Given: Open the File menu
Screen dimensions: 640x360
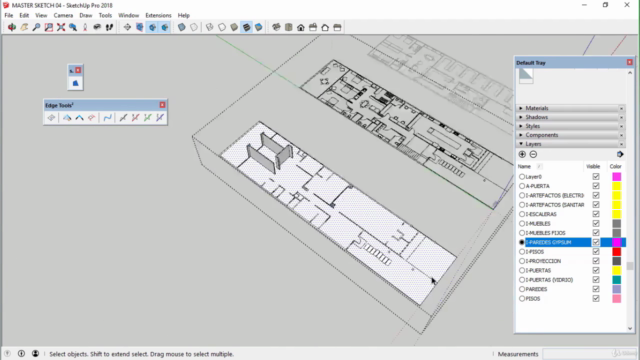Looking at the screenshot, I should (x=9, y=16).
